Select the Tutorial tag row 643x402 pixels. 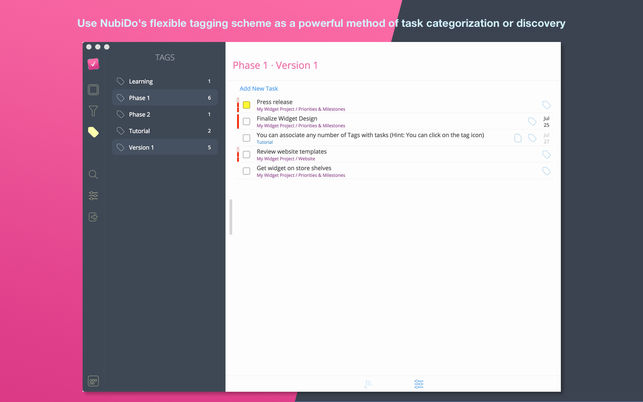point(165,131)
